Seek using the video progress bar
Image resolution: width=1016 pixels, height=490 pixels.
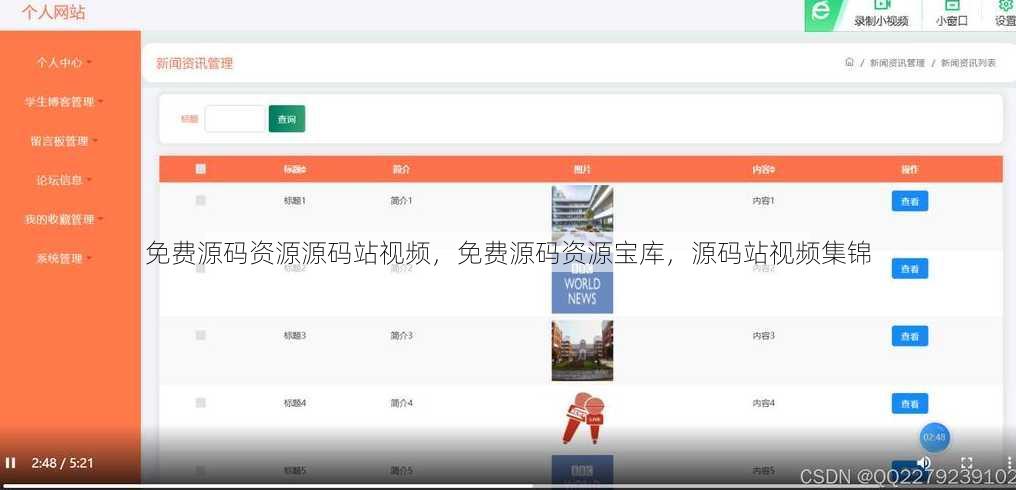pyautogui.click(x=508, y=486)
